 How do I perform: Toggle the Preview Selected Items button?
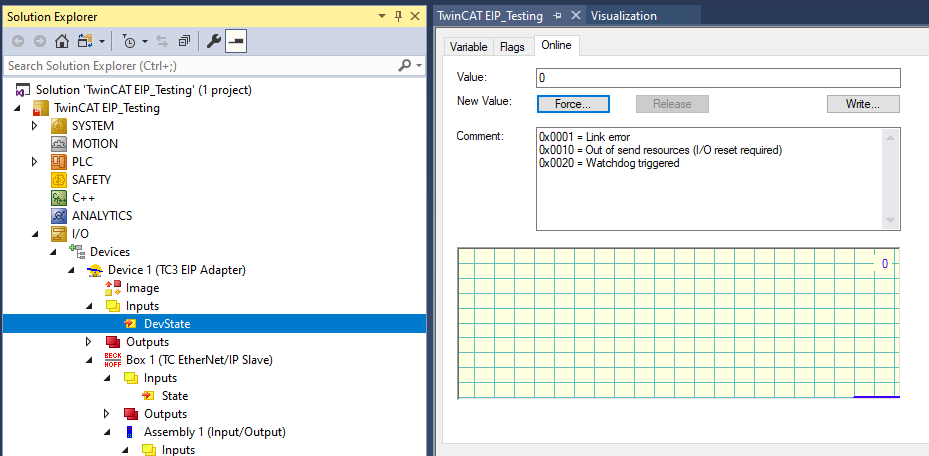coord(236,41)
